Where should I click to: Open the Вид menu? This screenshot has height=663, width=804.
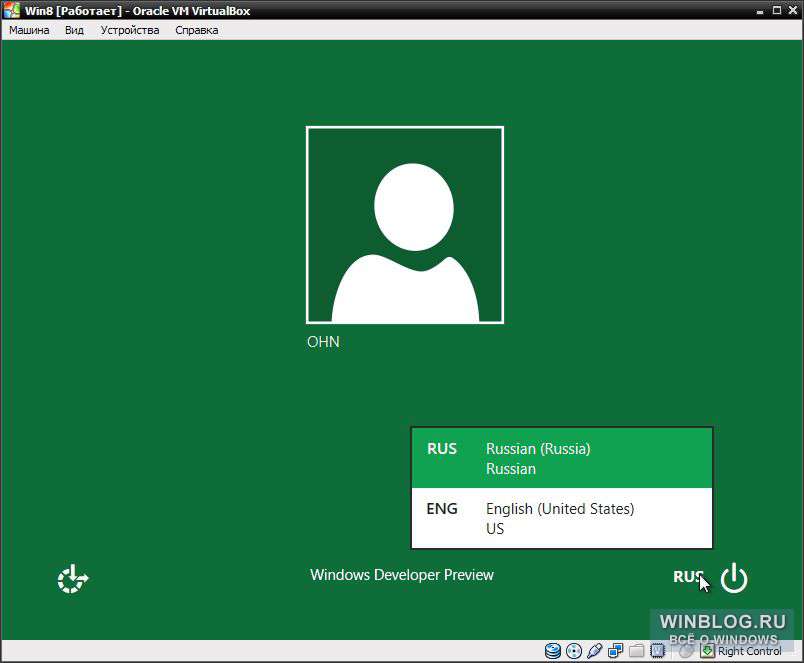click(x=74, y=30)
